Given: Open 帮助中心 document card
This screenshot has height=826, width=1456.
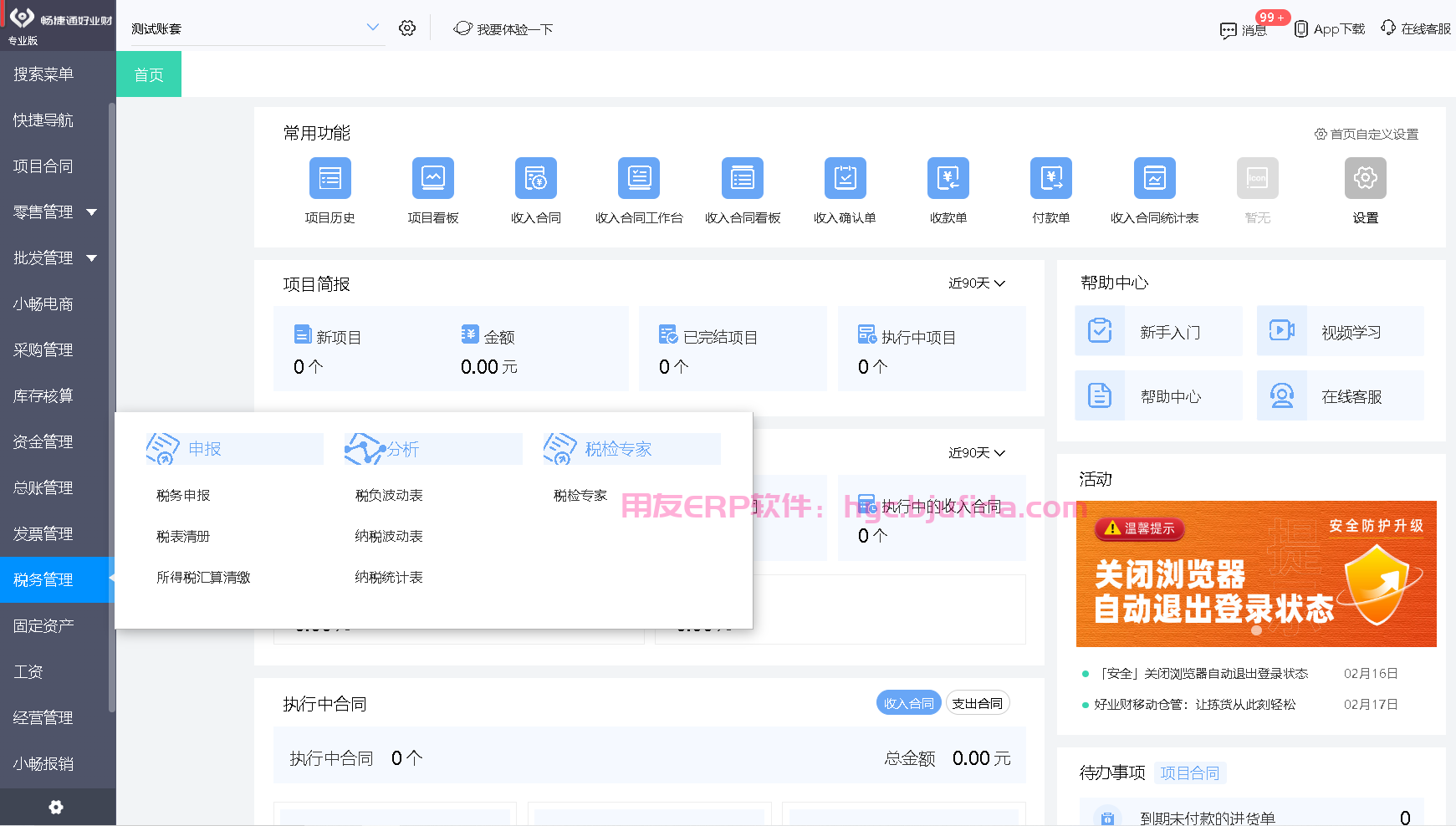Looking at the screenshot, I should [1158, 395].
